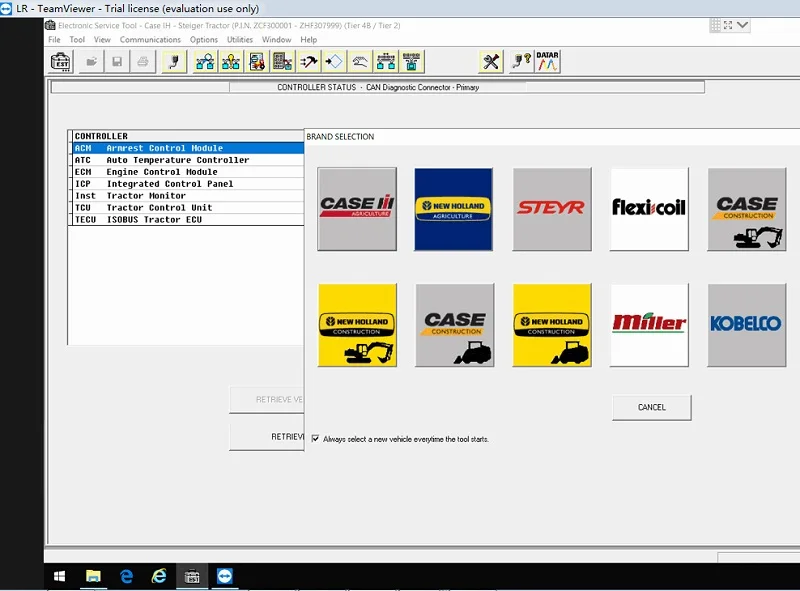Viewport: 800px width, 591px height.
Task: Click the lower RETRIEV button
Action: tap(267, 437)
